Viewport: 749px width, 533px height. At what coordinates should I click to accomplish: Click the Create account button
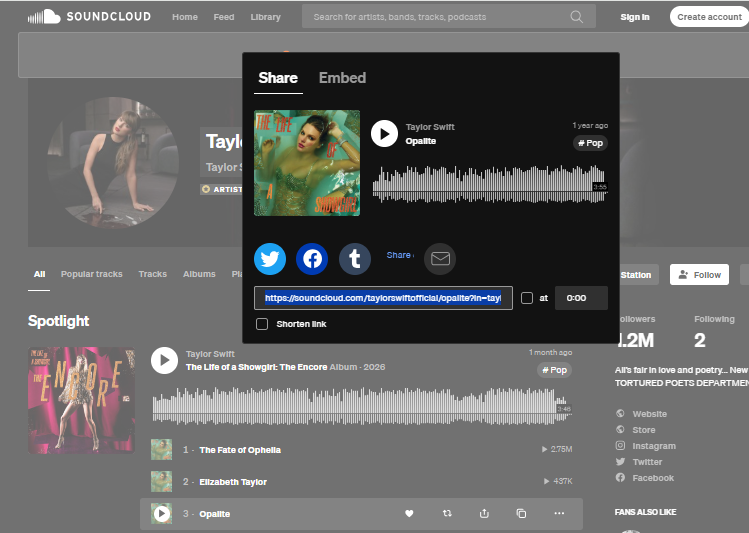[x=709, y=17]
